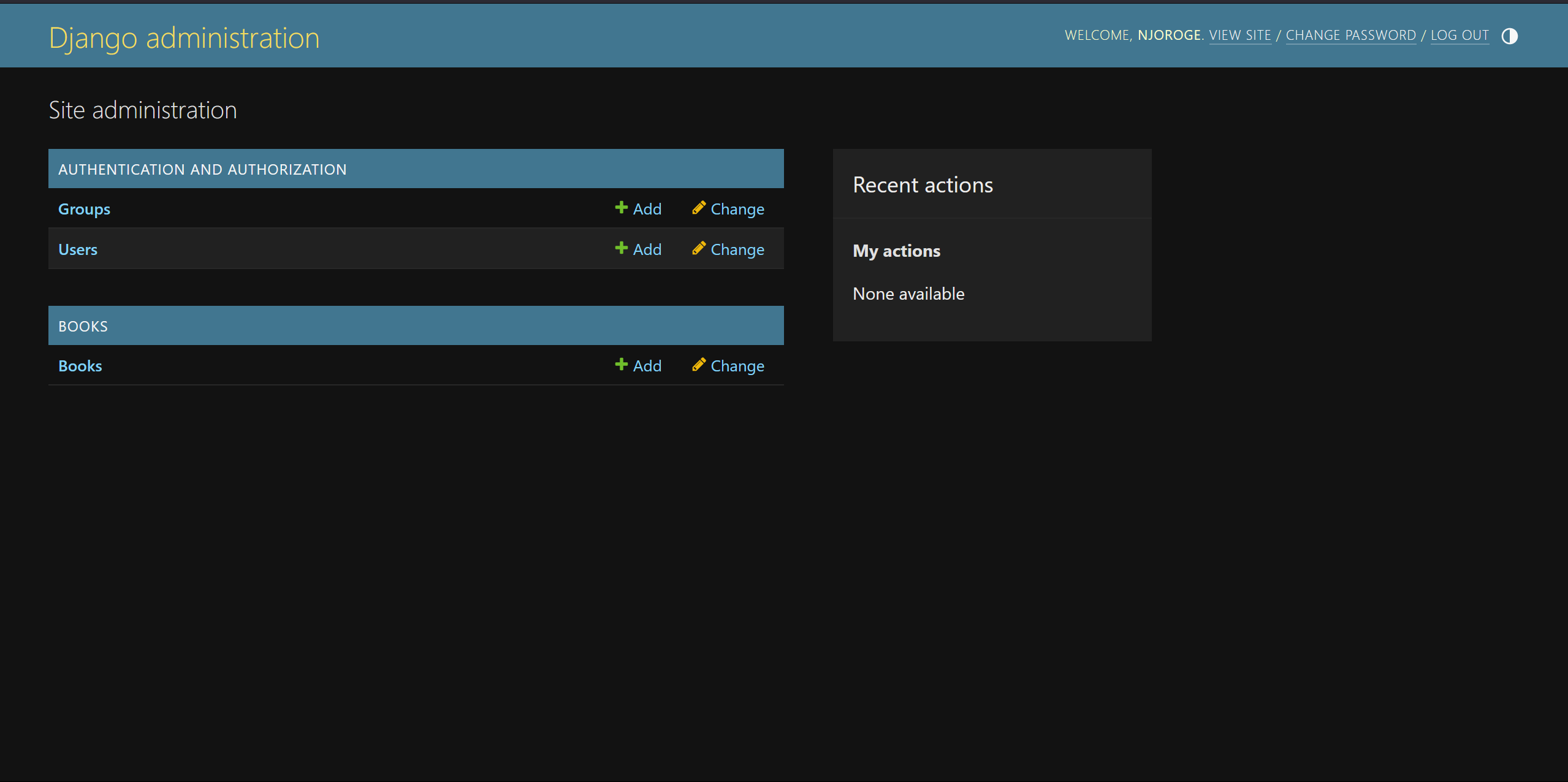Viewport: 1568px width, 782px height.
Task: Click the pencil icon next to Books
Action: pyautogui.click(x=698, y=365)
